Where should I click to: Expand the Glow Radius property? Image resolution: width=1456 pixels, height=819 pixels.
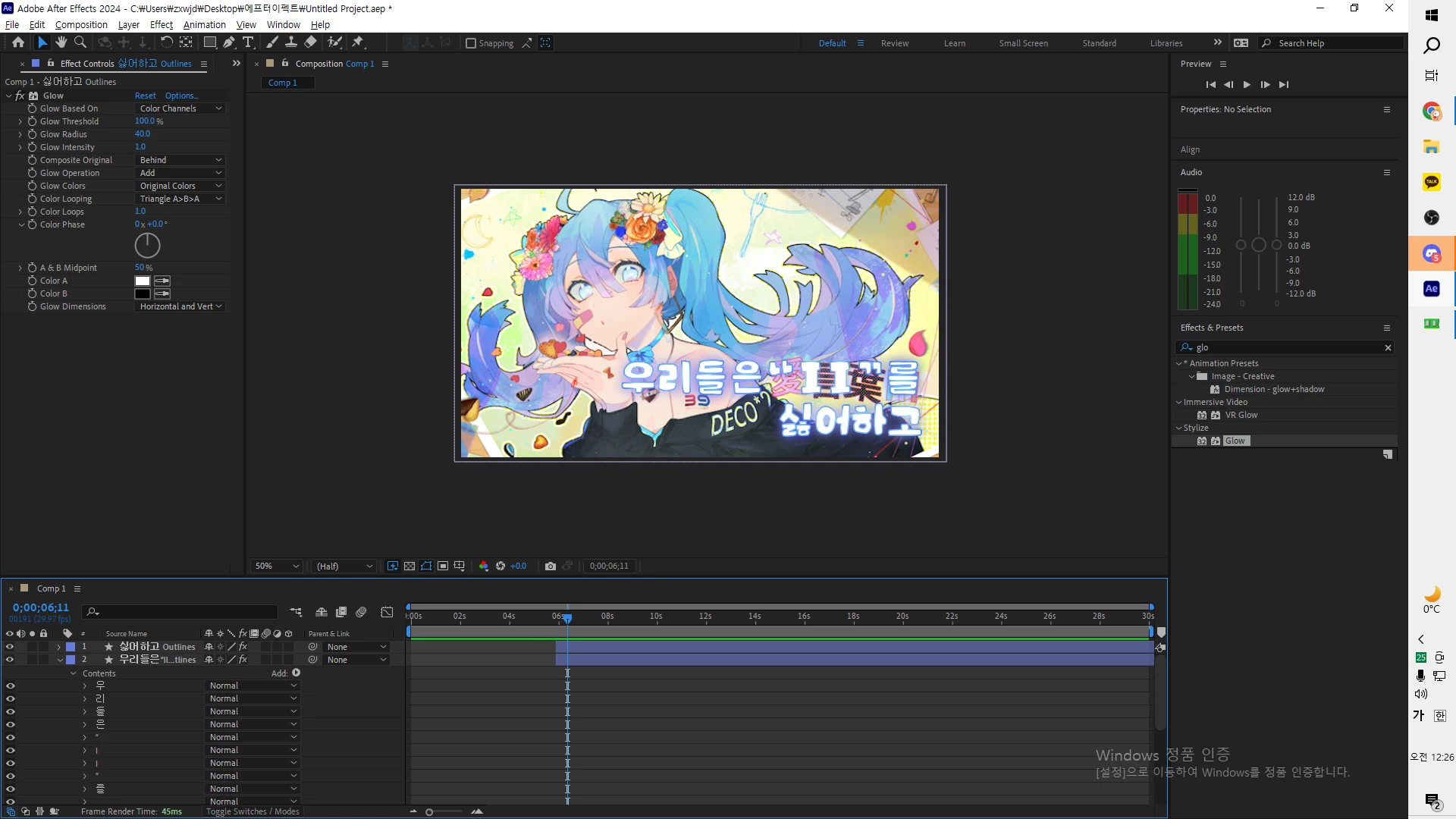tap(20, 134)
